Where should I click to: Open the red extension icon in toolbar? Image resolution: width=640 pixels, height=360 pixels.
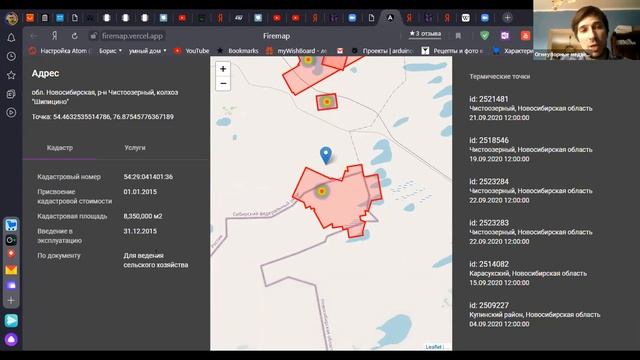[x=525, y=36]
